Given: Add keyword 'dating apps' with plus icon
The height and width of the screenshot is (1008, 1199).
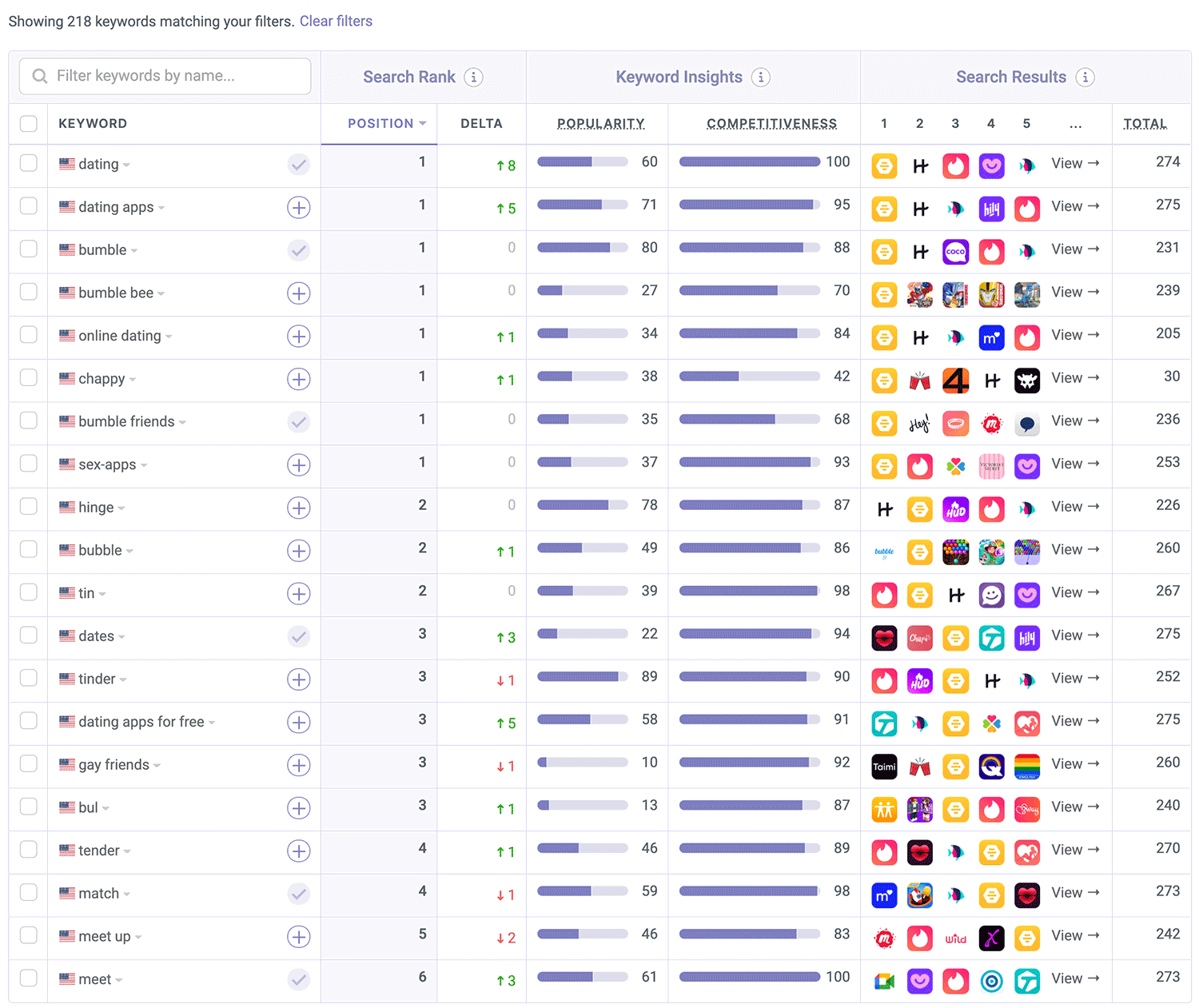Looking at the screenshot, I should tap(299, 208).
